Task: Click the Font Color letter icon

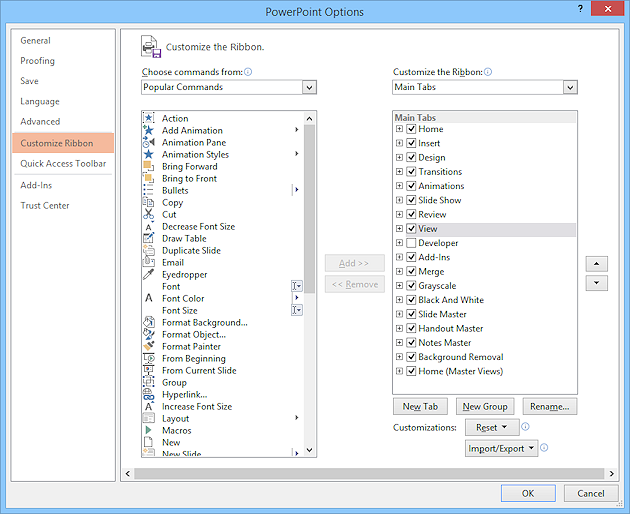Action: [149, 298]
